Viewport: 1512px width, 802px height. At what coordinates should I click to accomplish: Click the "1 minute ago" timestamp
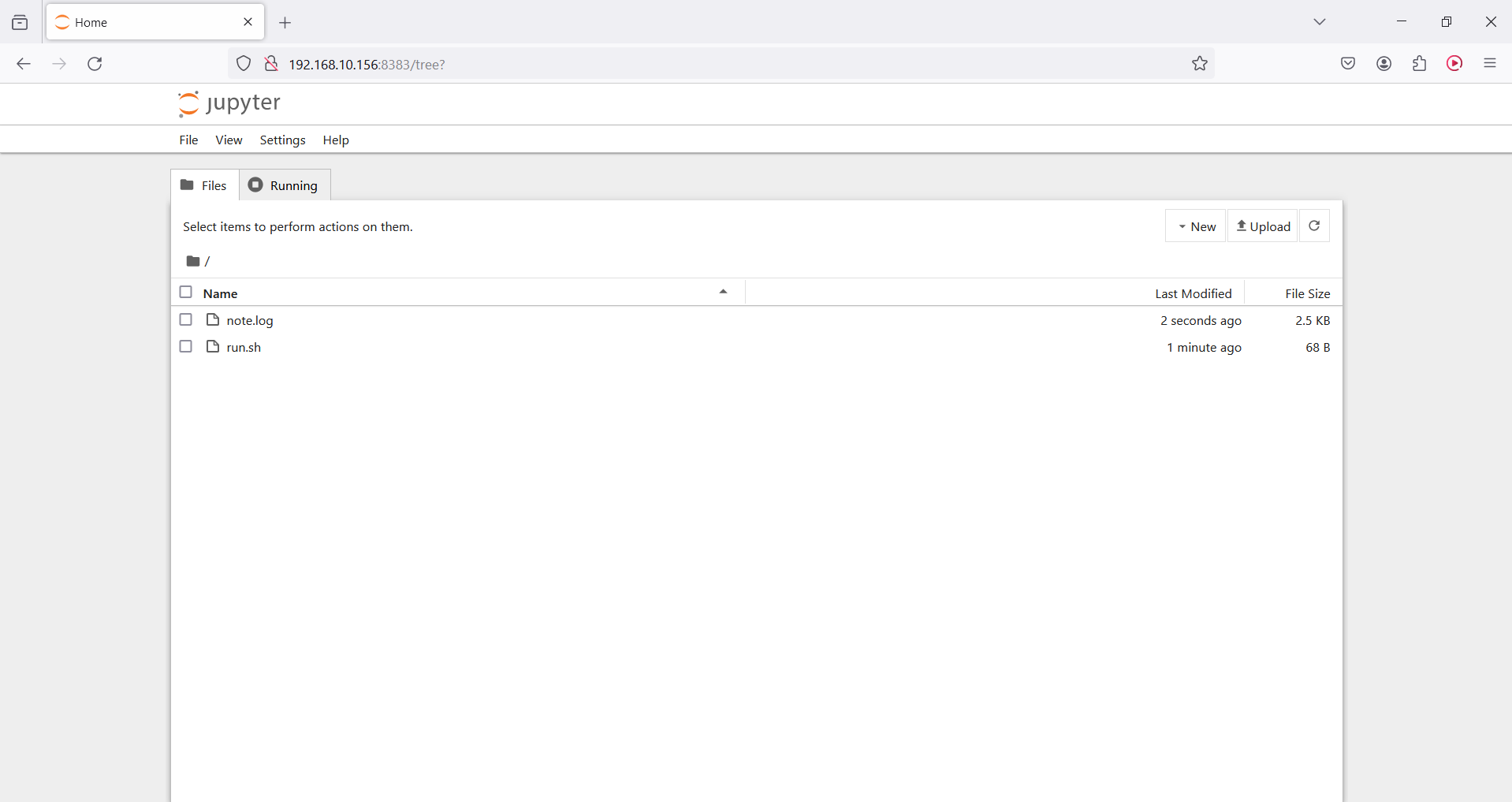pos(1204,347)
